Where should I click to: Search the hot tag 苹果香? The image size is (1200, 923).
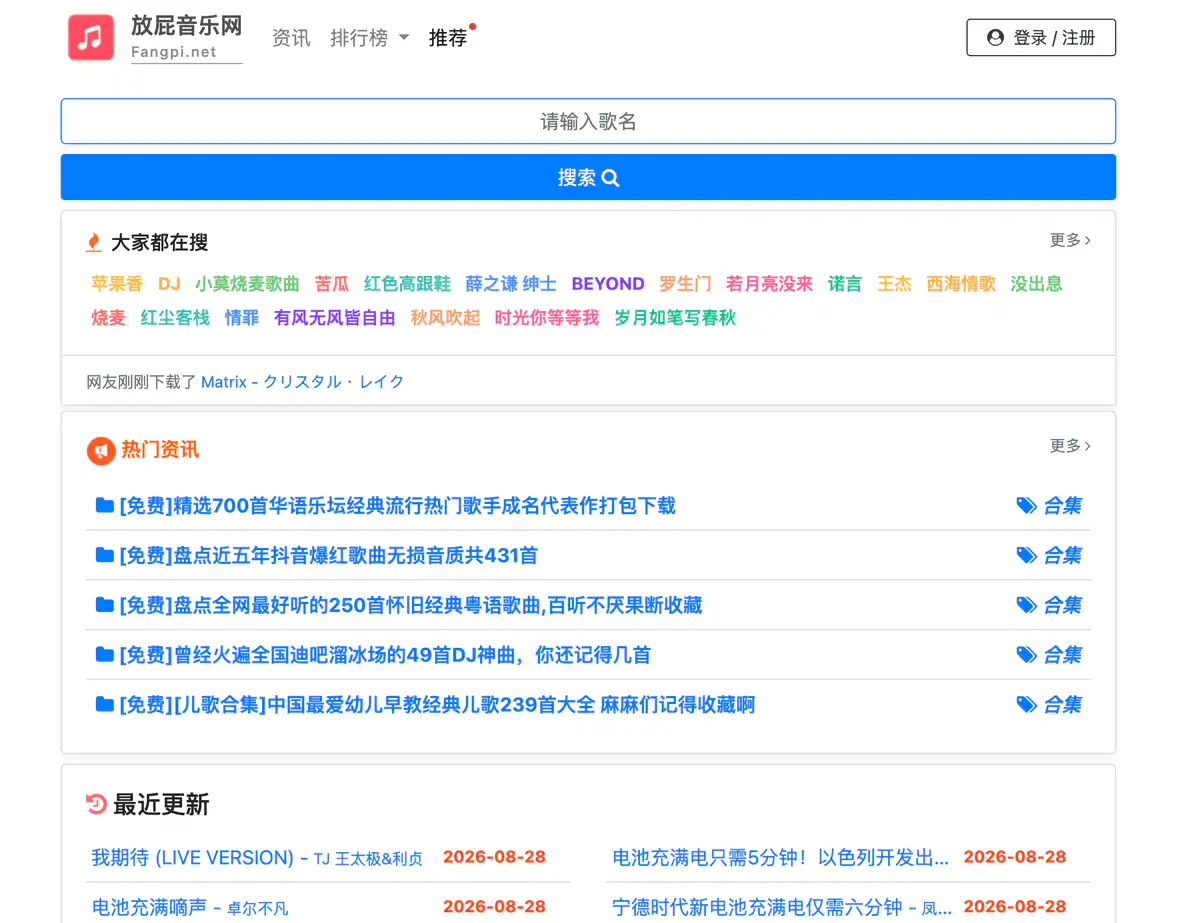117,284
